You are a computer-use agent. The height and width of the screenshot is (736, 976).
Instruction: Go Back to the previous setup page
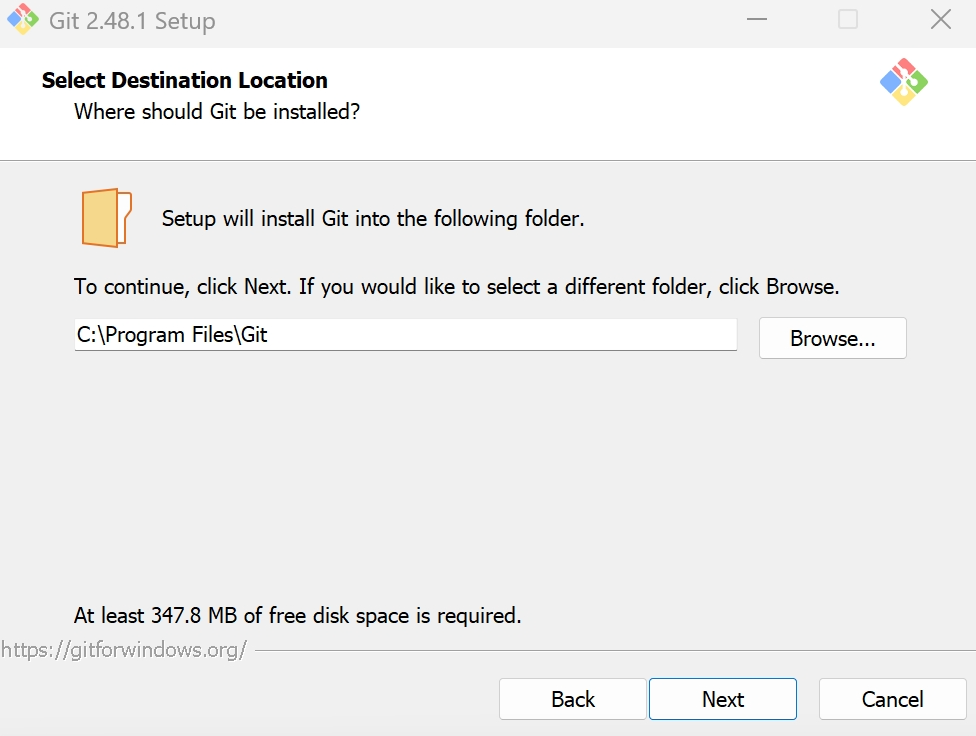[x=572, y=699]
